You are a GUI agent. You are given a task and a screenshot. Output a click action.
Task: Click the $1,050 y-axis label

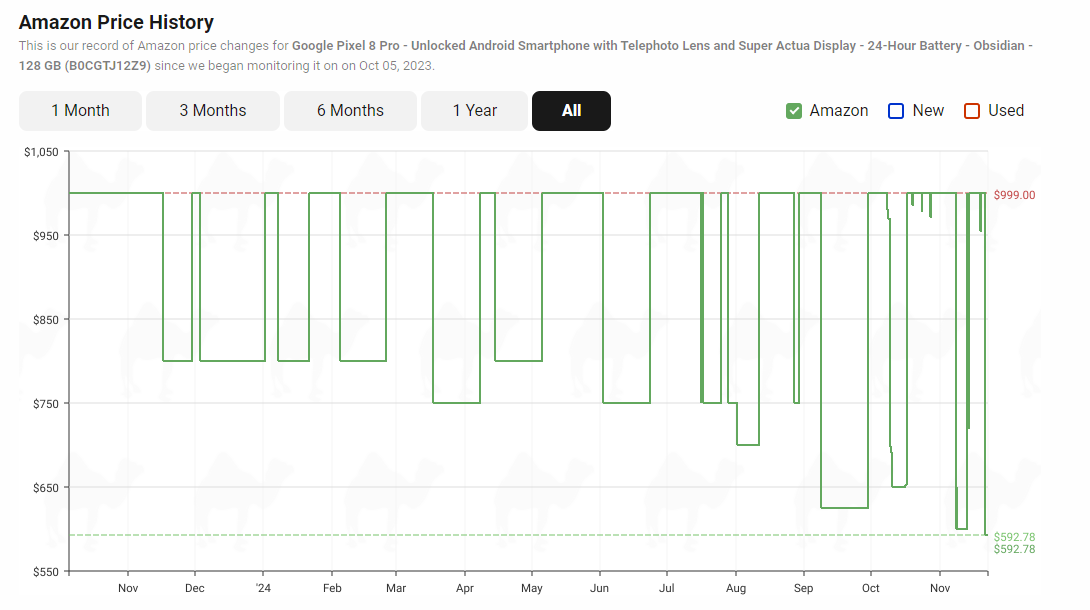42,152
